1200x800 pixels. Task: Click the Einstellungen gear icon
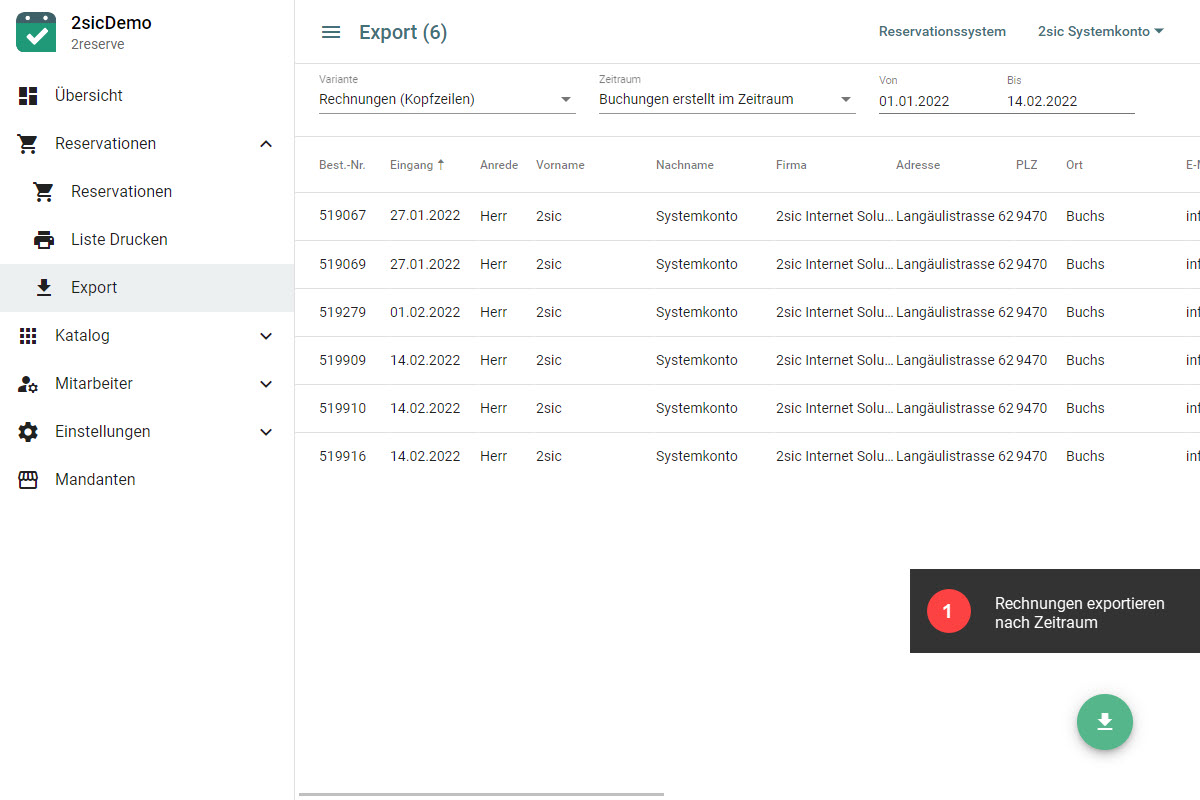point(28,432)
